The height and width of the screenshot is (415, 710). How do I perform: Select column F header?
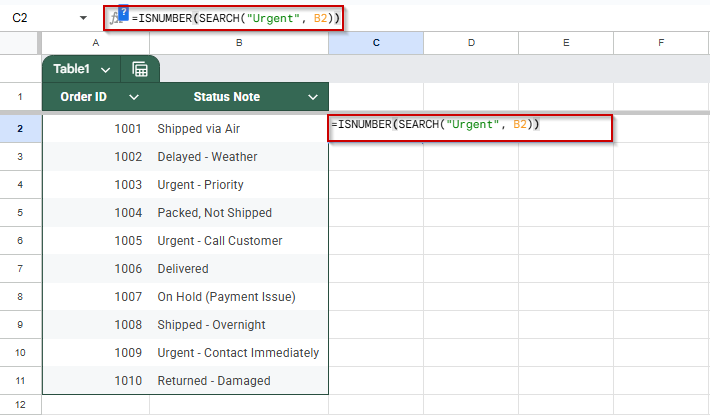[661, 43]
